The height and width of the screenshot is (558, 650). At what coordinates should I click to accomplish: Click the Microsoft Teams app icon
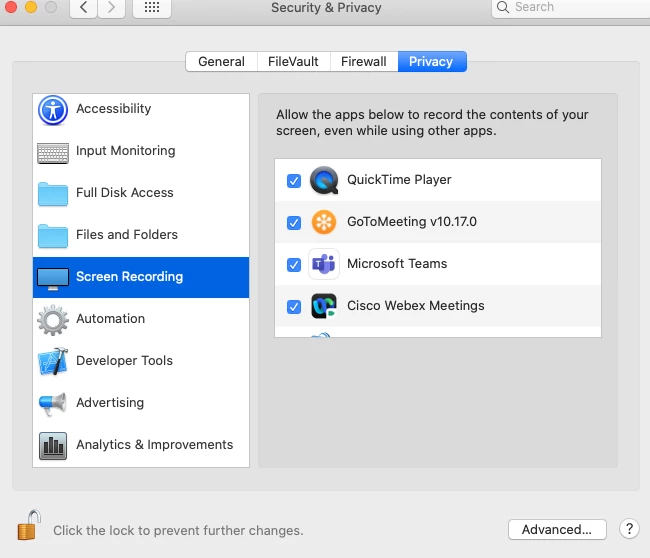coord(324,264)
